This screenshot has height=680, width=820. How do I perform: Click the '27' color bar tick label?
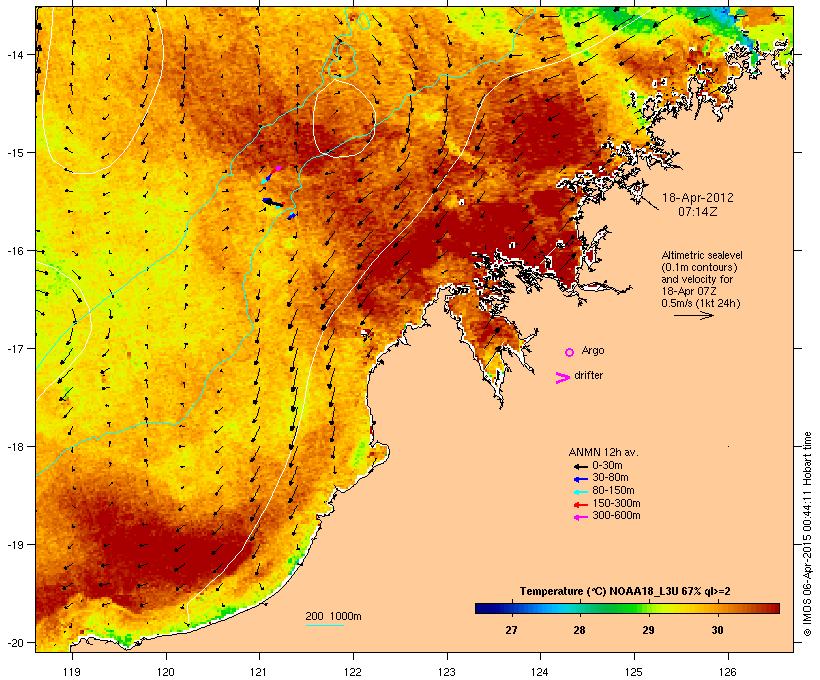point(511,630)
